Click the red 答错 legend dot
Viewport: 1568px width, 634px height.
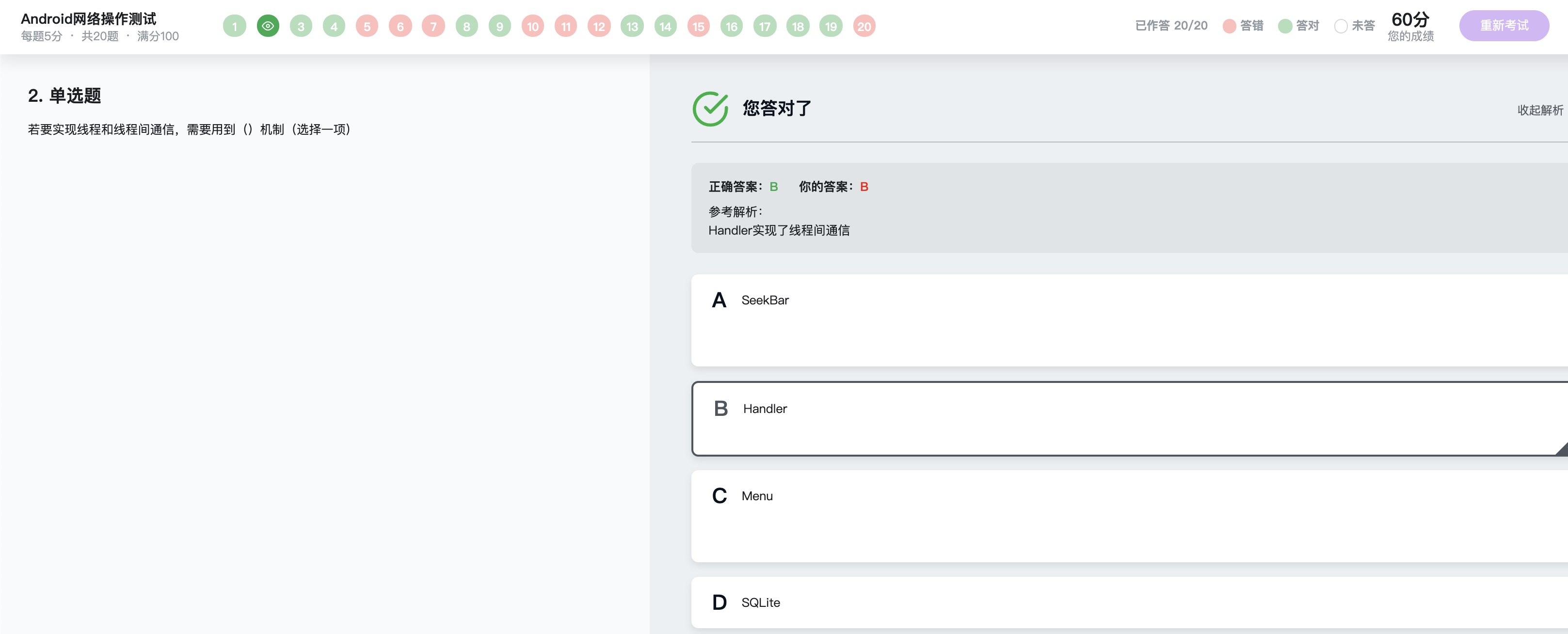tap(1230, 26)
